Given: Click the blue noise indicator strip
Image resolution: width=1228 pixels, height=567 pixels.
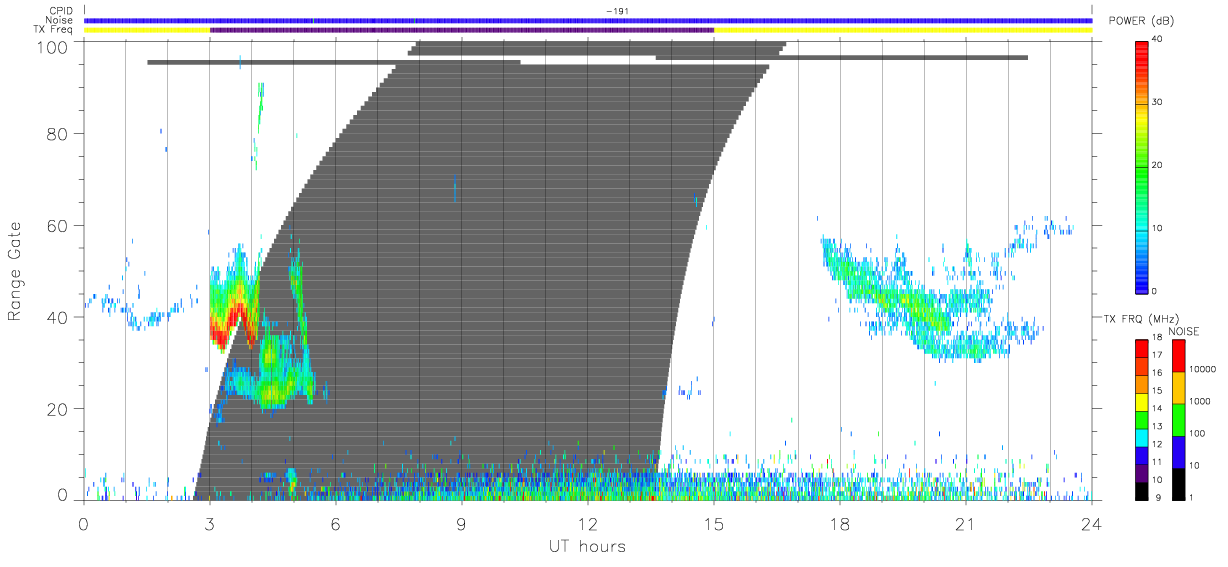Looking at the screenshot, I should (588, 20).
